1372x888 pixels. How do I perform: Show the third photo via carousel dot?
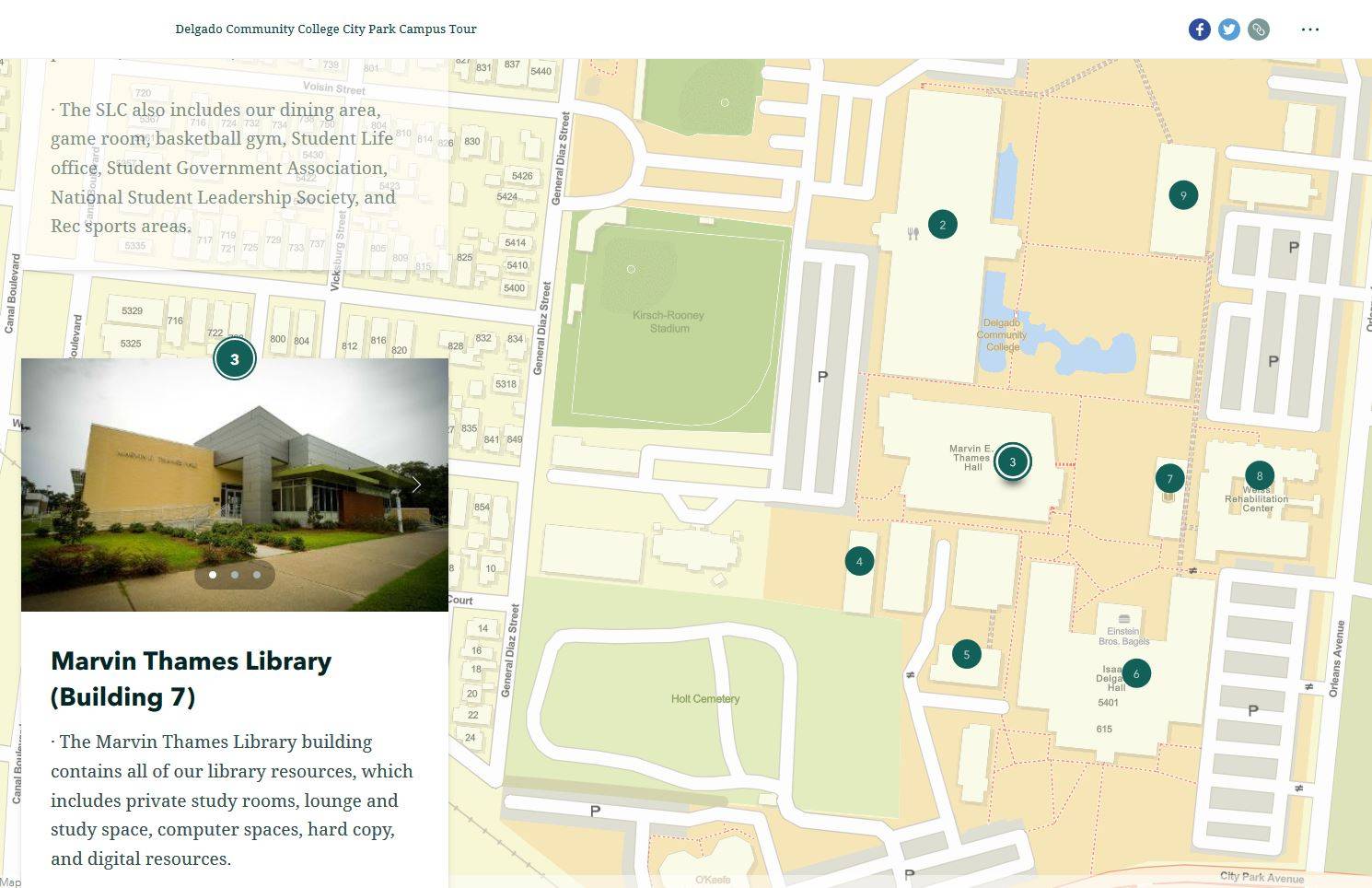(257, 575)
